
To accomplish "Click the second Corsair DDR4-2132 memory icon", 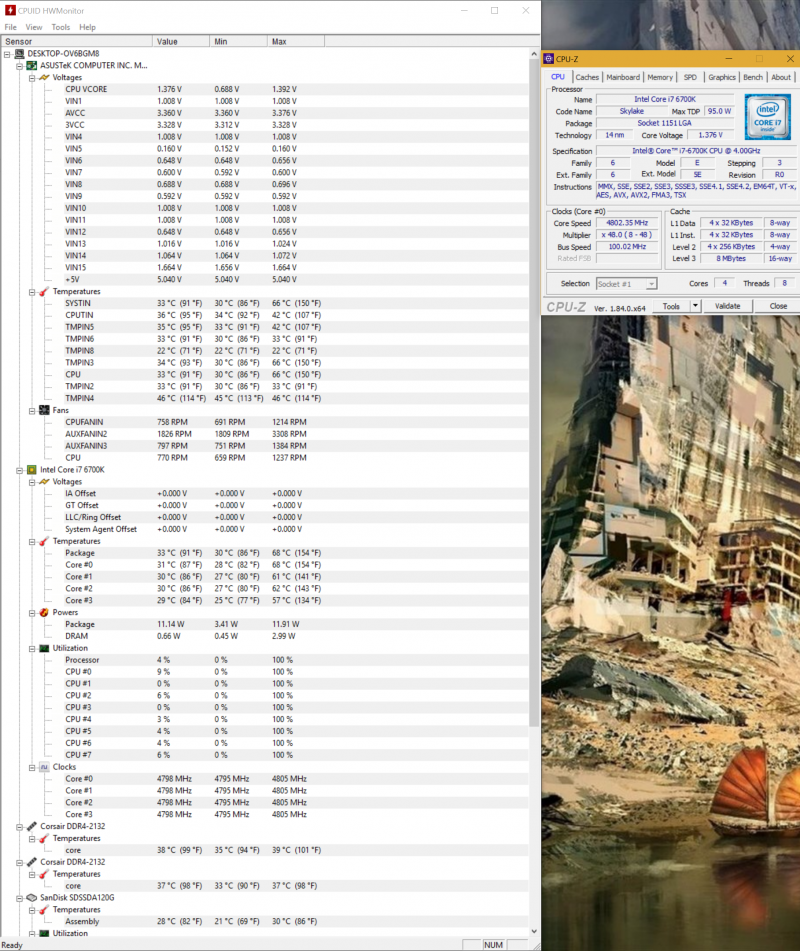I will 32,862.
